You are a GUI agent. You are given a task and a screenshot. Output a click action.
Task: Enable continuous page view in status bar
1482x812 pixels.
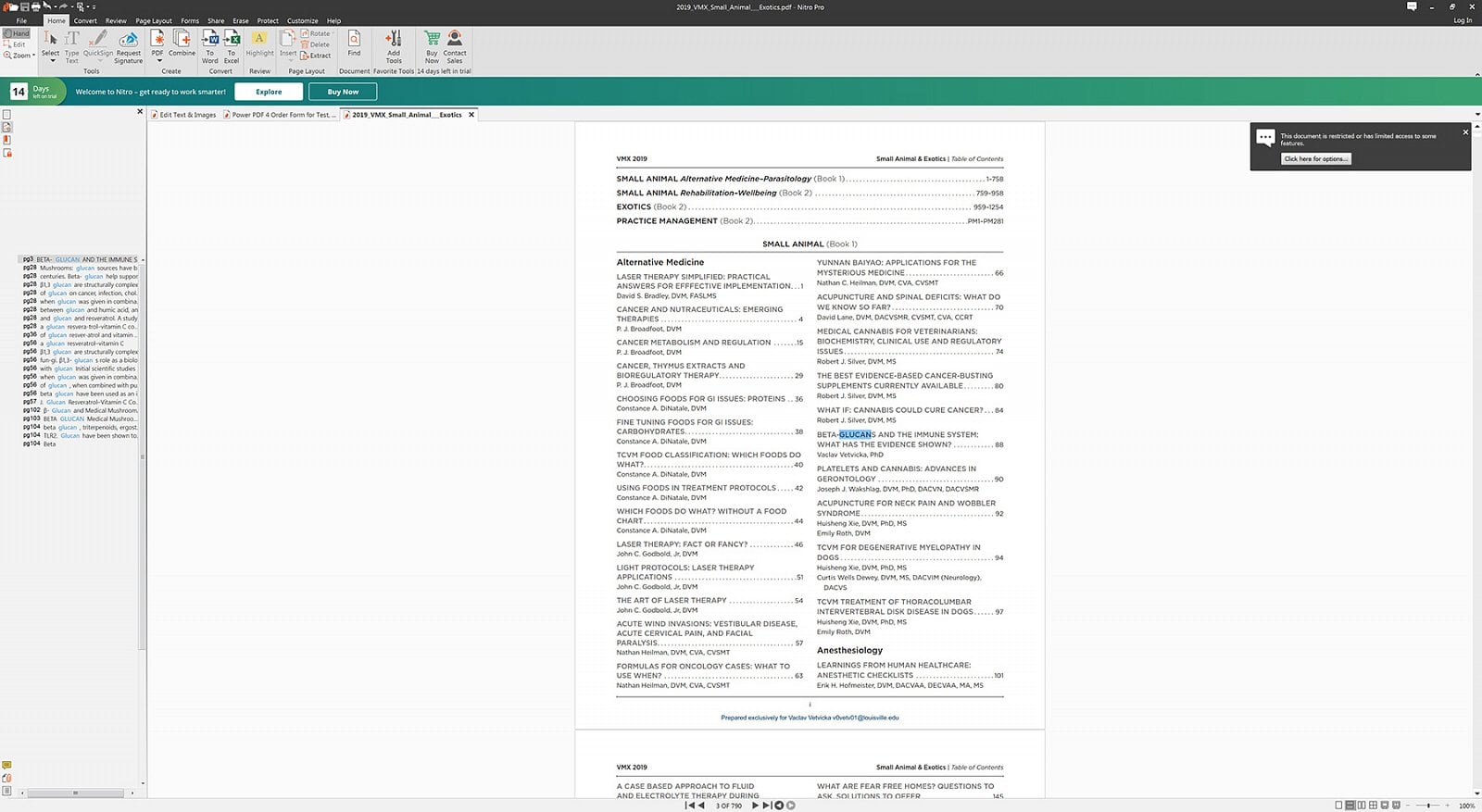coord(1350,806)
